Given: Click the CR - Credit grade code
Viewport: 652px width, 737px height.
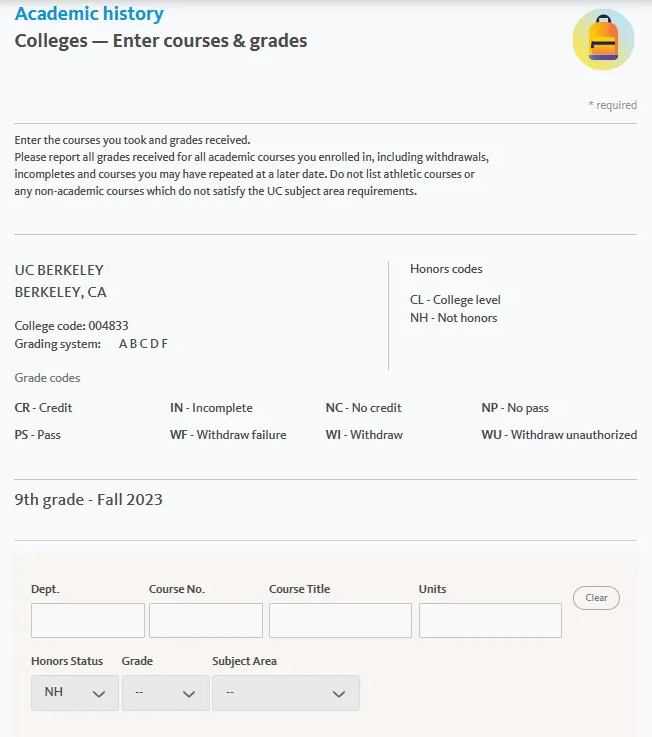Looking at the screenshot, I should 43,408.
